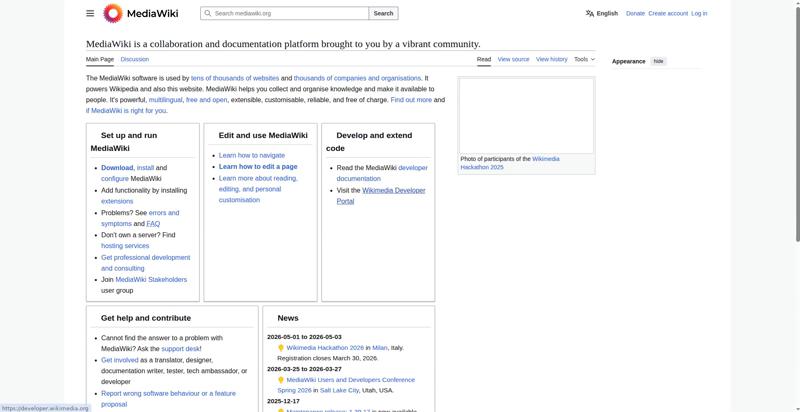Click the pin icon beside MediaWiki Users Conference
The height and width of the screenshot is (412, 800).
pyautogui.click(x=281, y=380)
